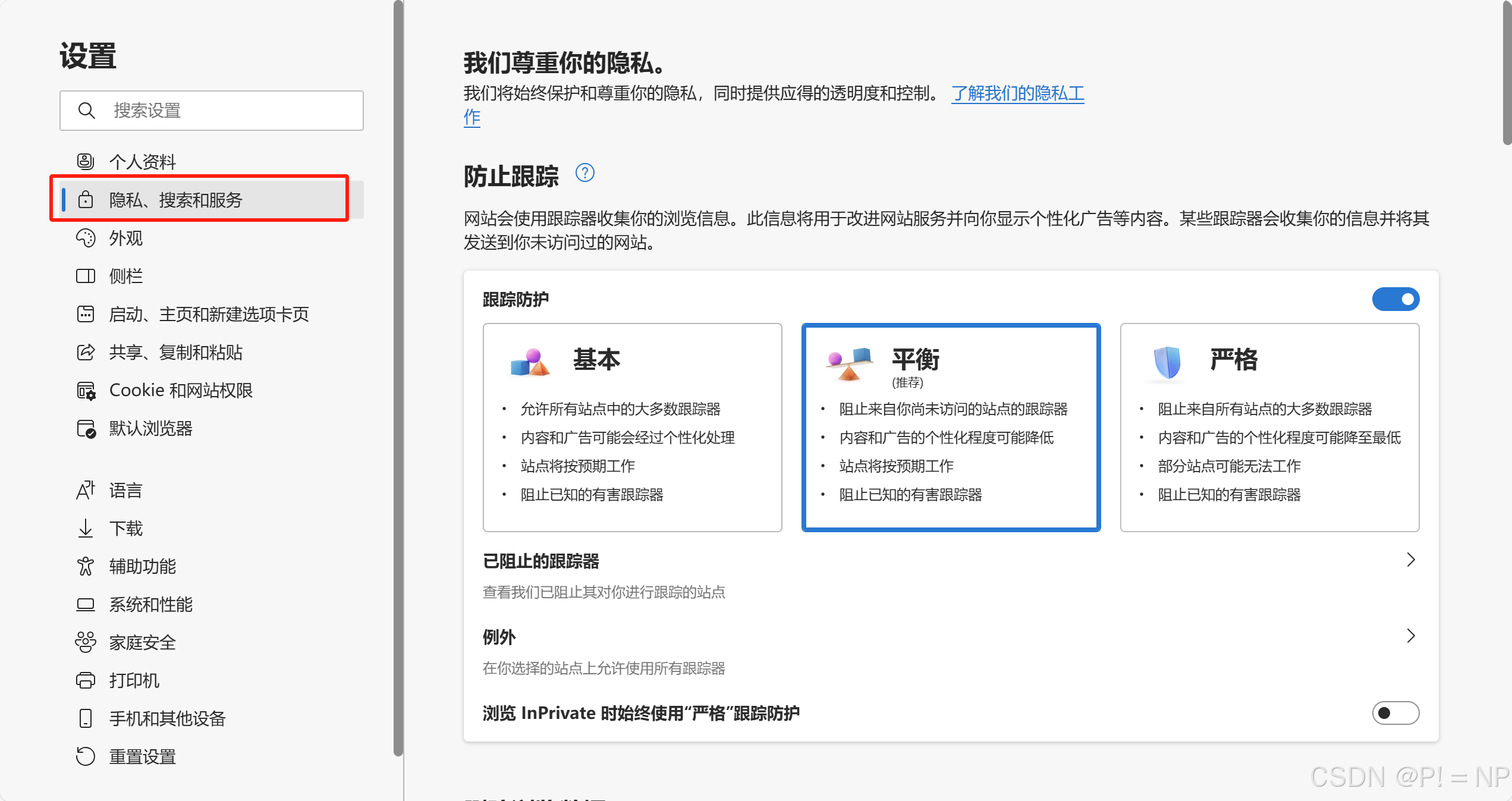Open the 例外 chevron arrow
The image size is (1512, 801).
pyautogui.click(x=1410, y=636)
